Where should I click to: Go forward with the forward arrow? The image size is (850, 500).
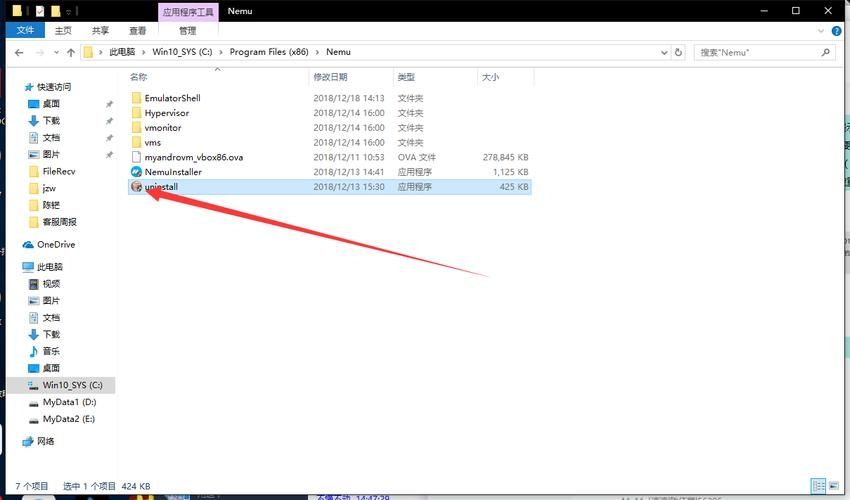[40, 53]
